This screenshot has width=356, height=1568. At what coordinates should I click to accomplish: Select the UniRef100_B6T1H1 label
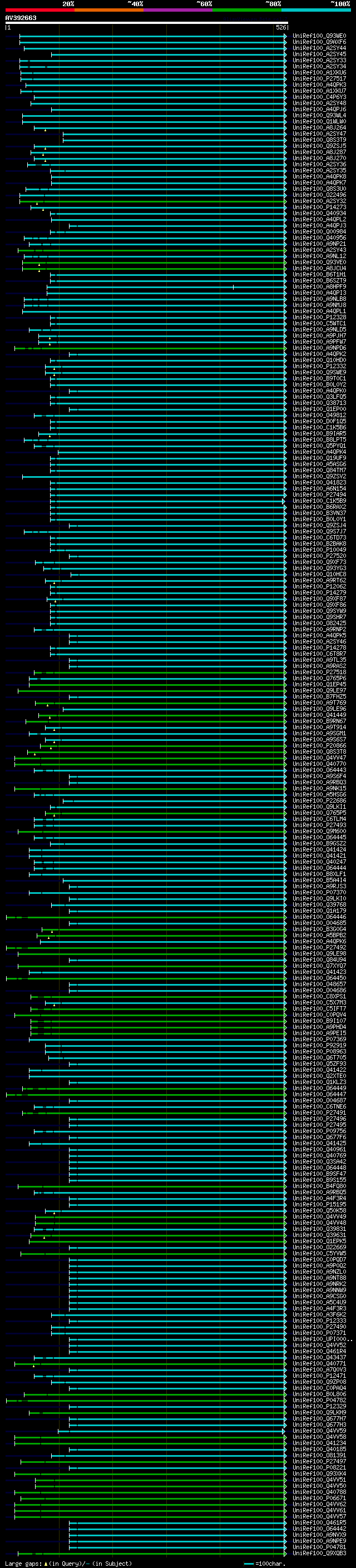point(319,275)
